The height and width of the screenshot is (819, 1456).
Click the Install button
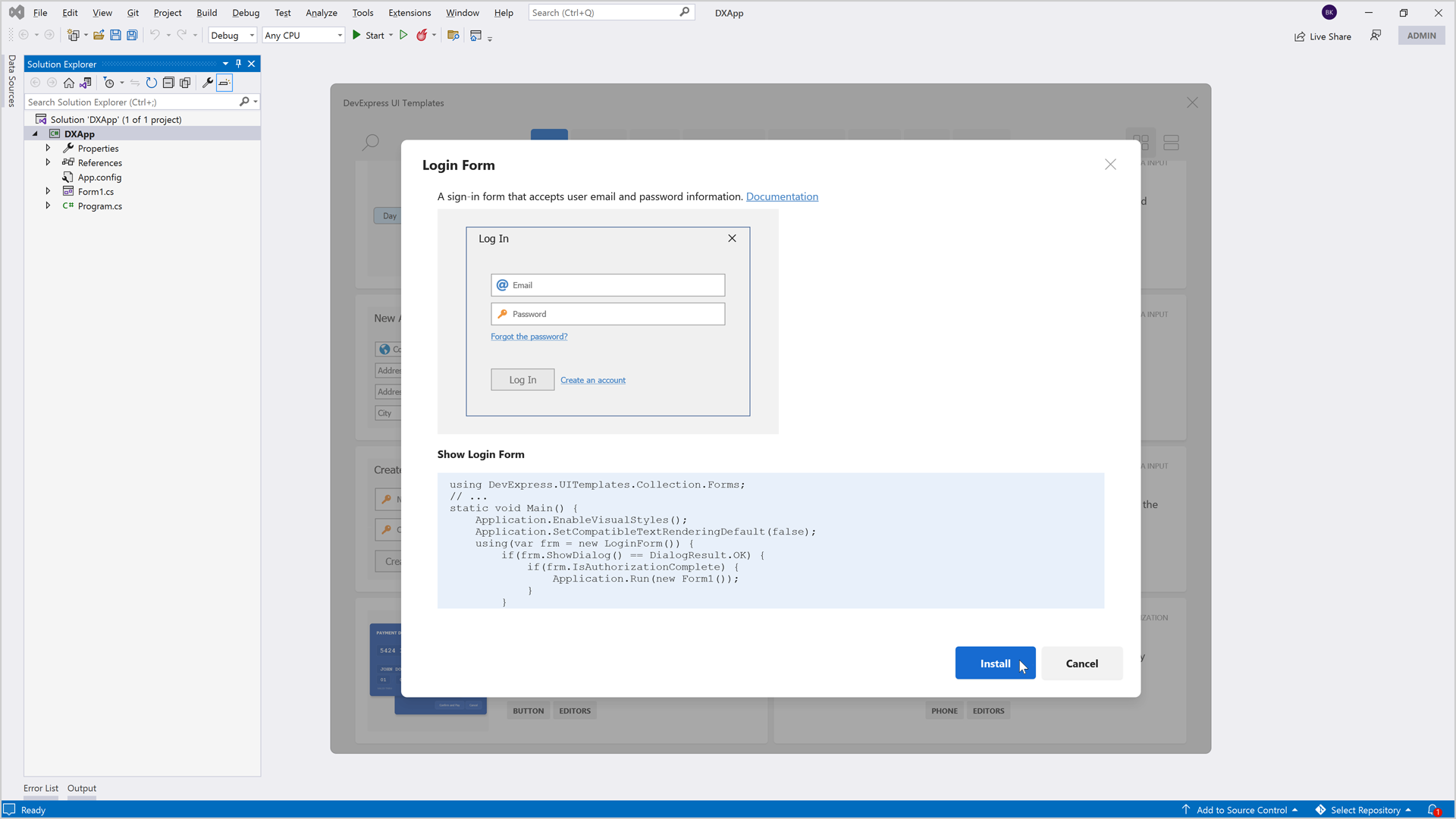tap(994, 663)
